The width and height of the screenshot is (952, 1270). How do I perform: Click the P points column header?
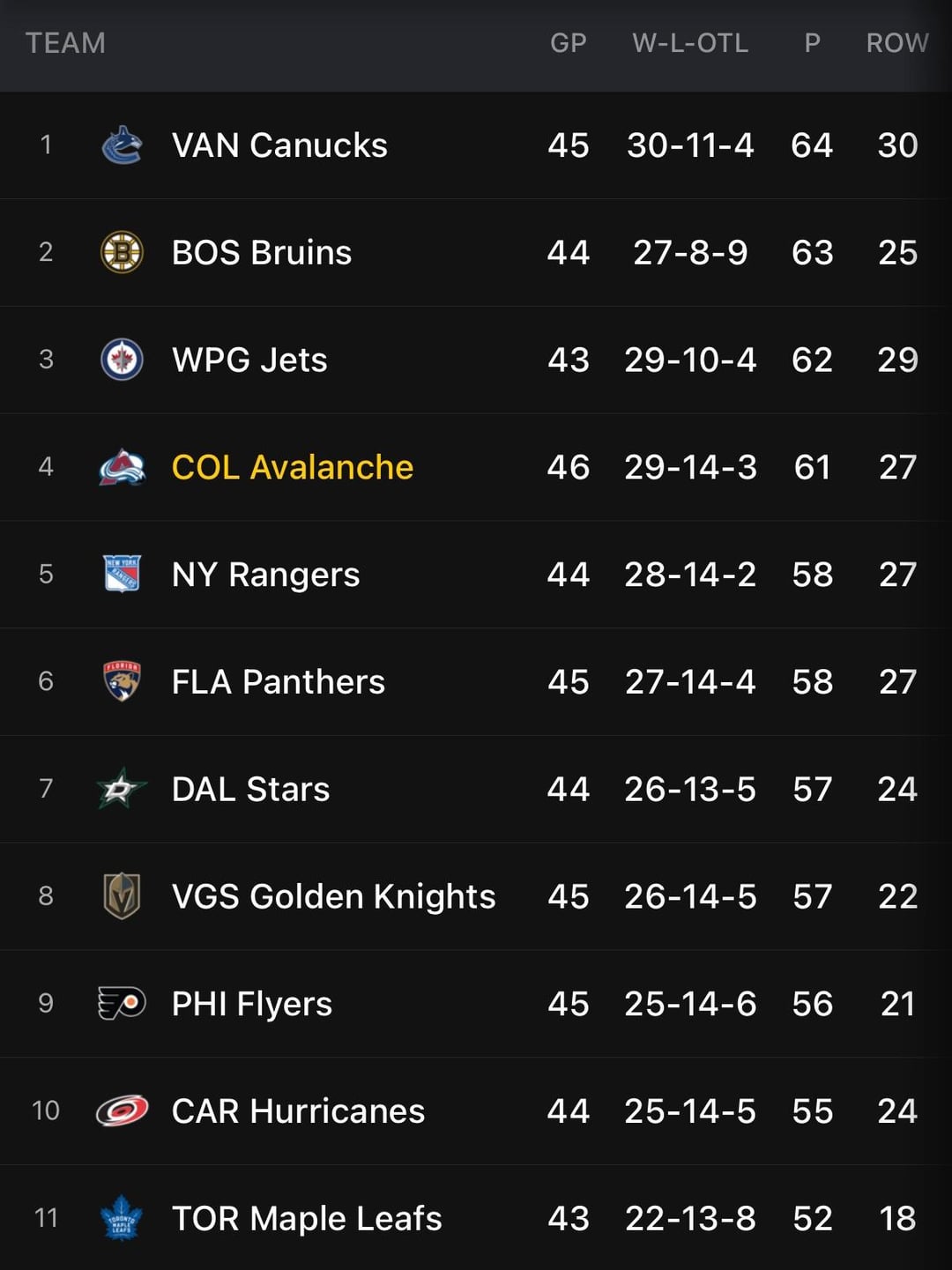(x=812, y=43)
